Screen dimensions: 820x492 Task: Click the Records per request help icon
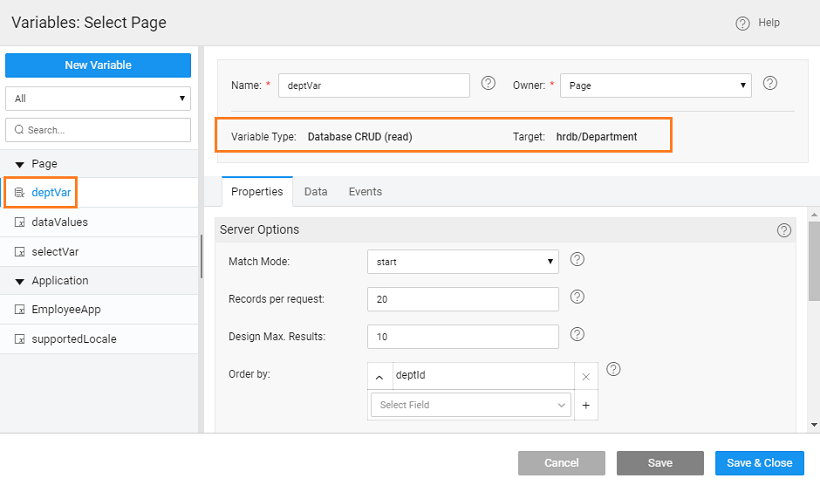577,297
